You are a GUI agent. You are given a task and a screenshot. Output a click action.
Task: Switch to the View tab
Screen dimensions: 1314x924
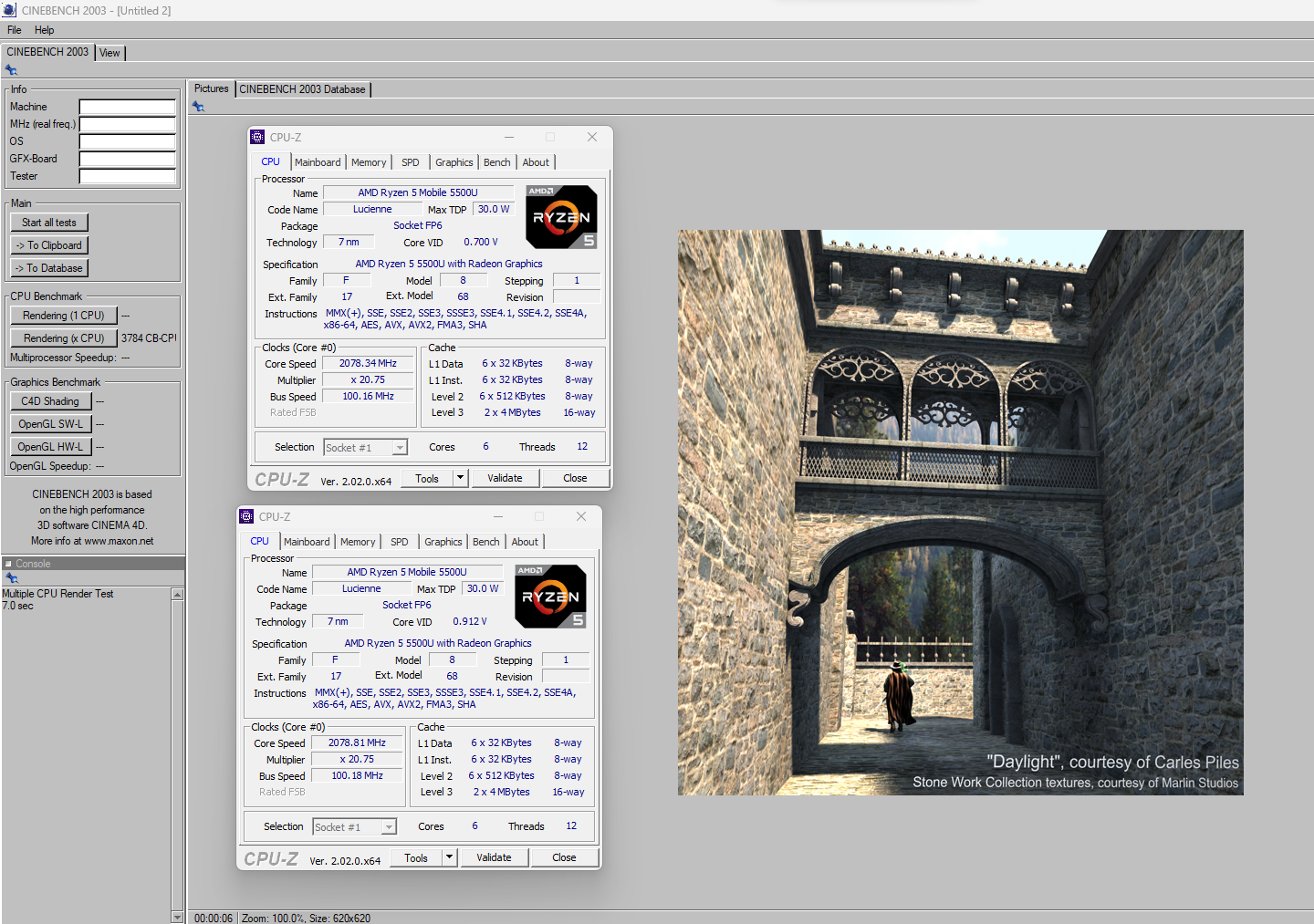click(109, 53)
